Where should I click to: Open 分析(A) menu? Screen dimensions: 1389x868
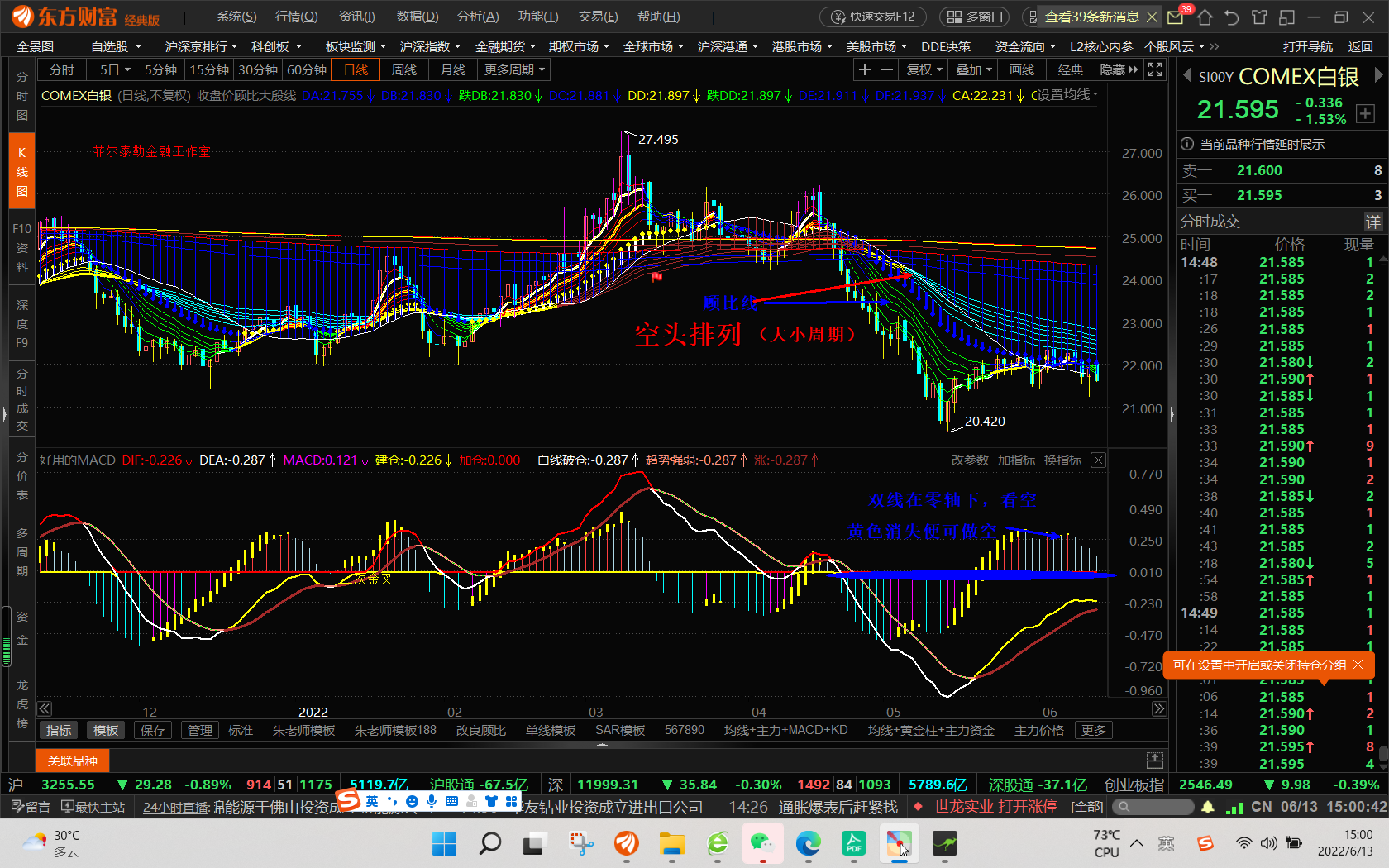(x=478, y=17)
